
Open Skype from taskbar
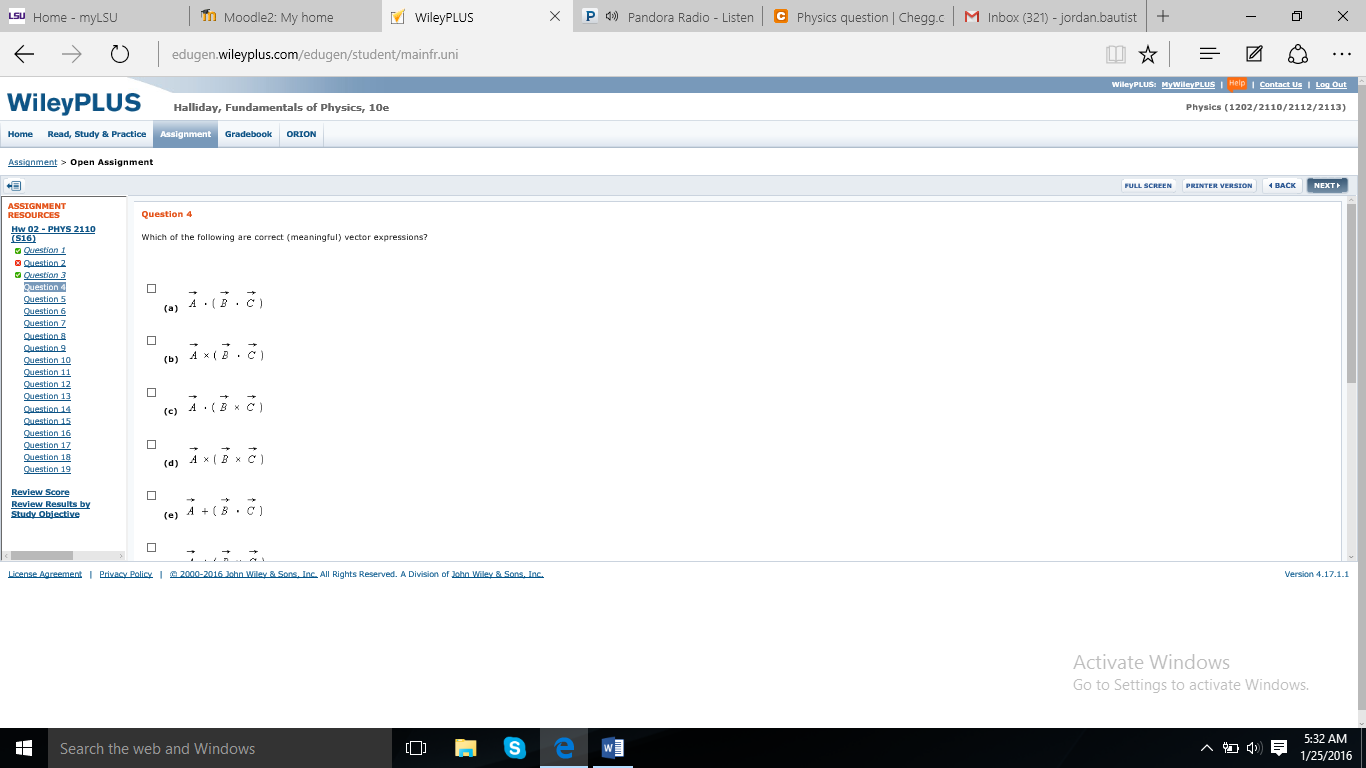[515, 748]
